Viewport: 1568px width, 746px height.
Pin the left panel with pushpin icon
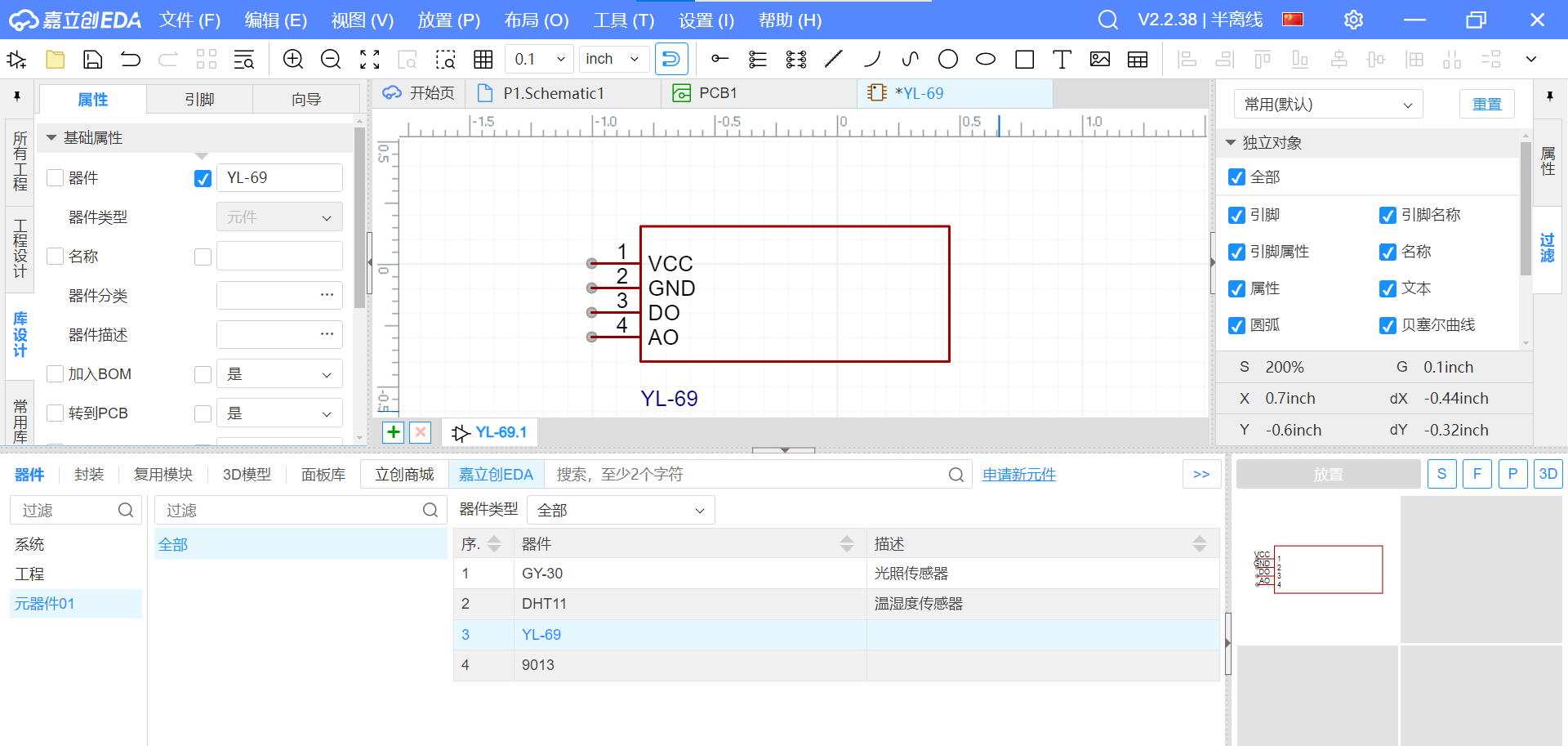[x=17, y=96]
